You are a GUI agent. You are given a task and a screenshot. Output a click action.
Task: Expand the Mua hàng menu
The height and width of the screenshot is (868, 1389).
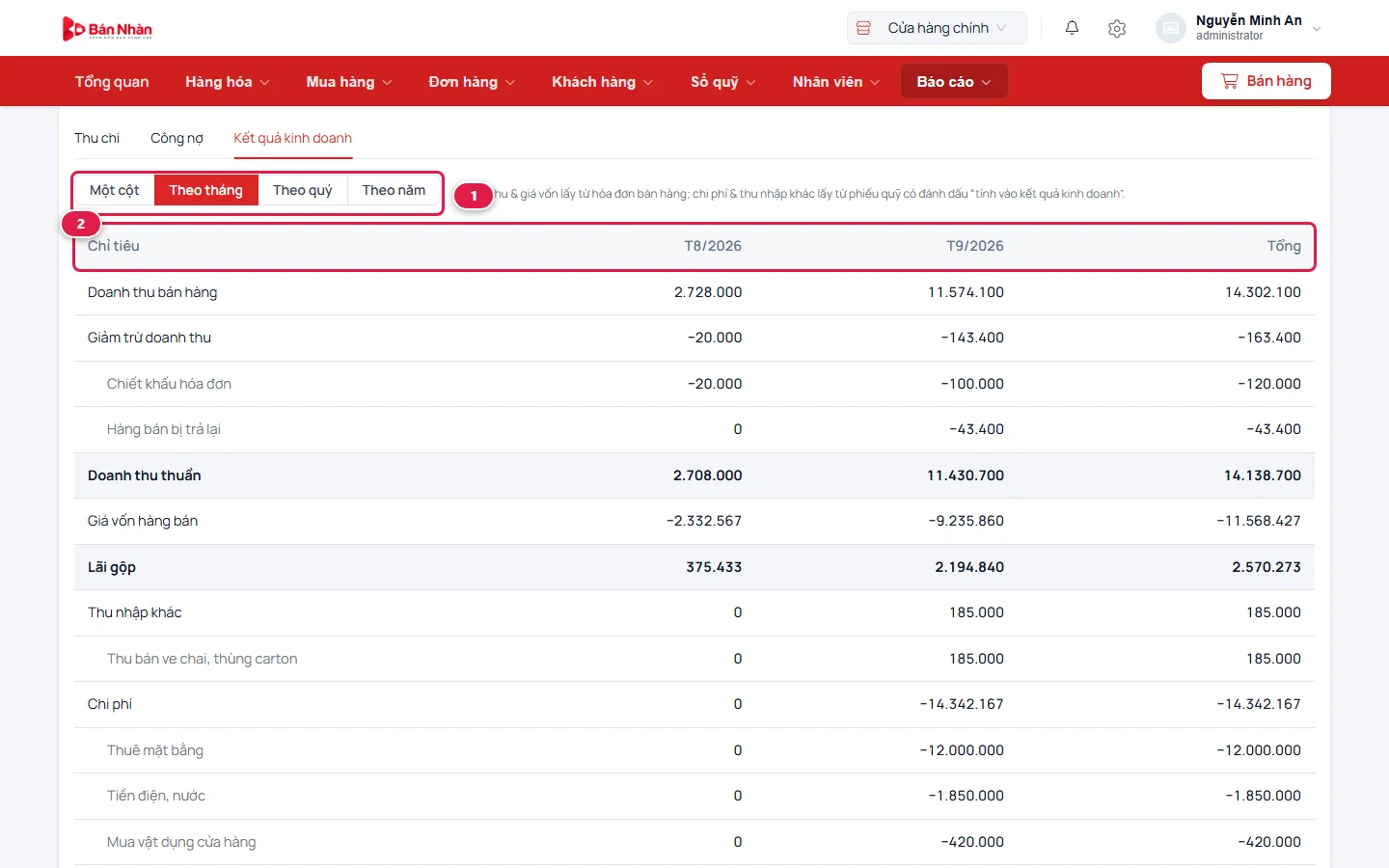(x=349, y=82)
